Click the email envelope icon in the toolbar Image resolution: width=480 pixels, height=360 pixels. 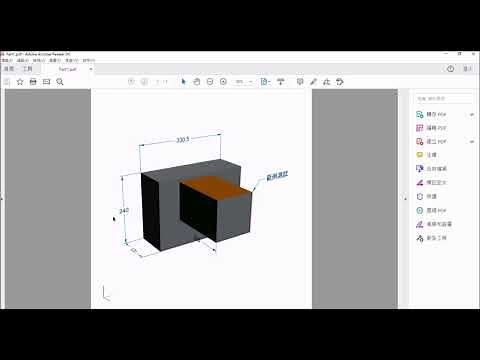[46, 82]
